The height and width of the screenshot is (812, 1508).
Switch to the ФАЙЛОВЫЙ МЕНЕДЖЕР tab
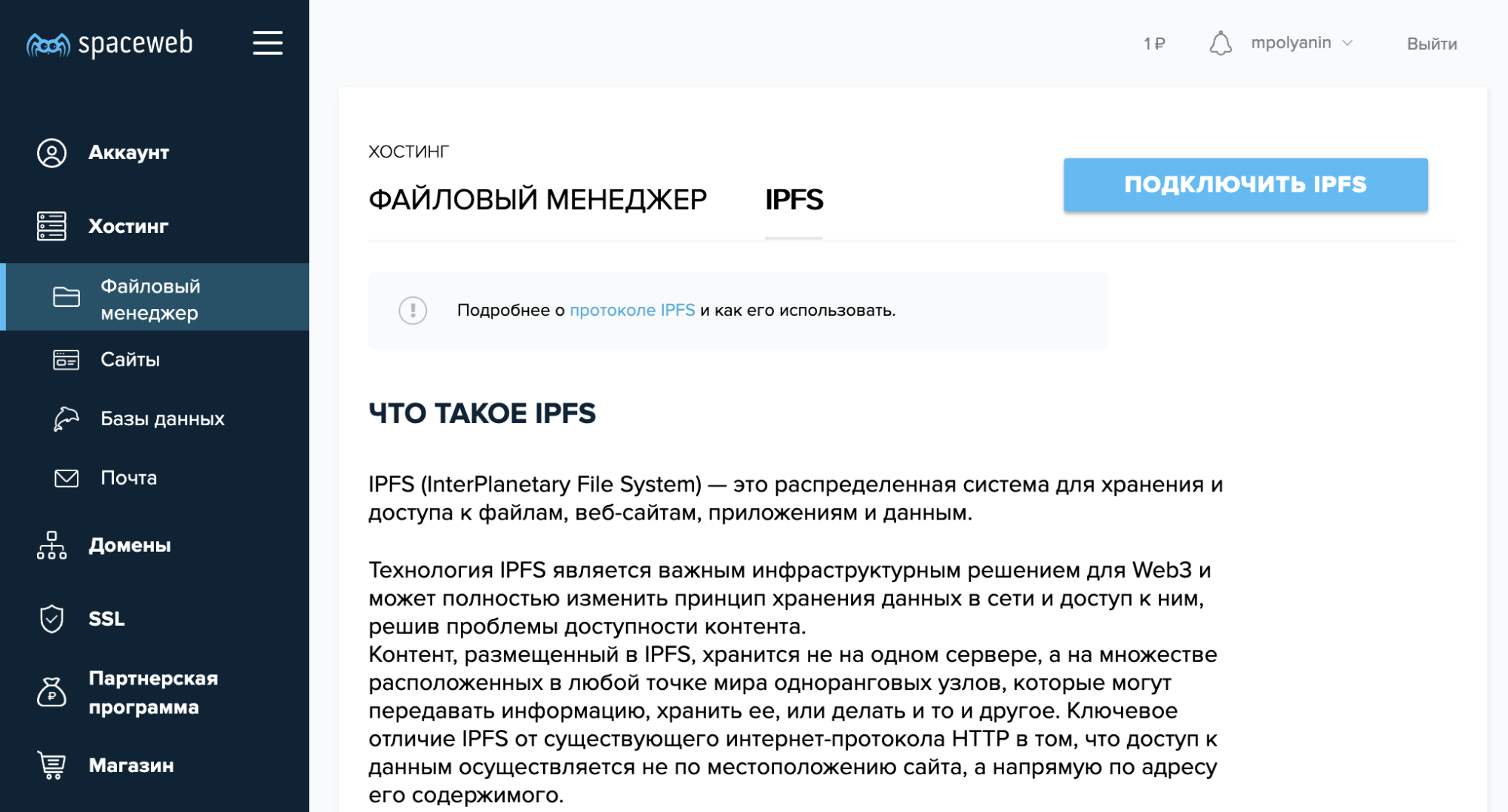pos(537,198)
